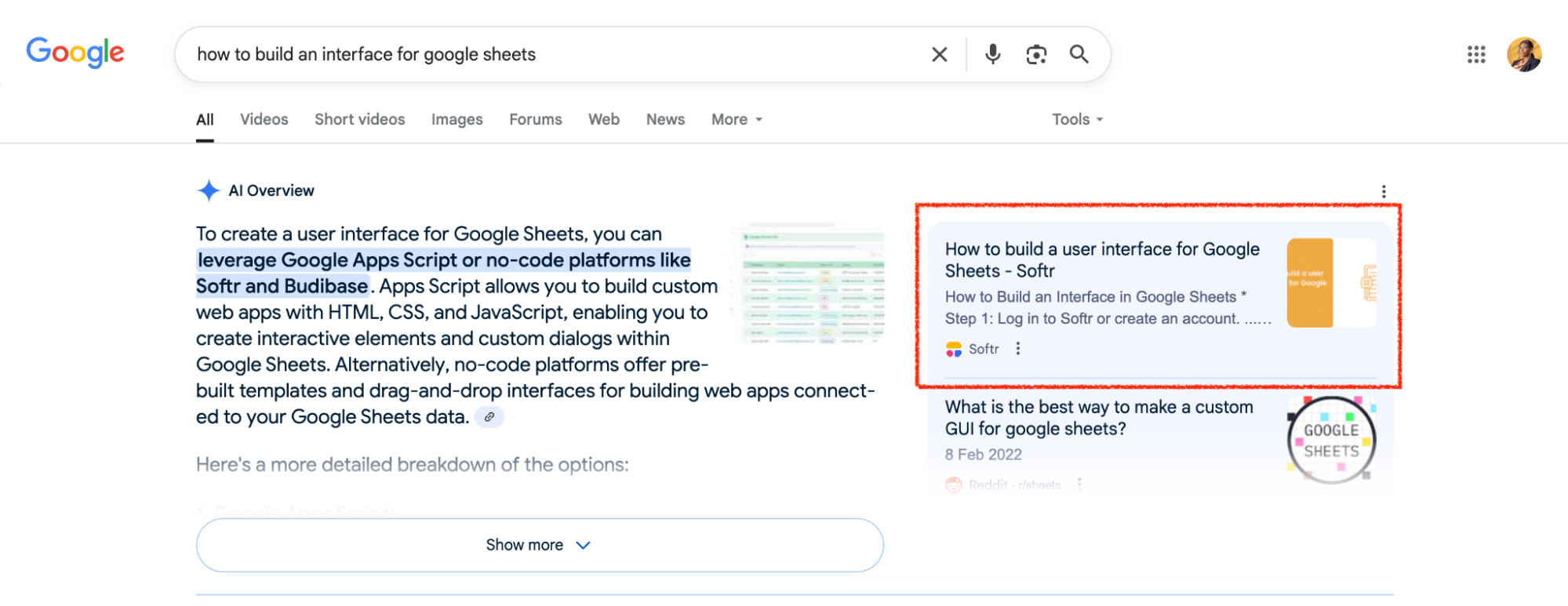Click the Google logo
Viewport: 1568px width, 606px height.
75,53
